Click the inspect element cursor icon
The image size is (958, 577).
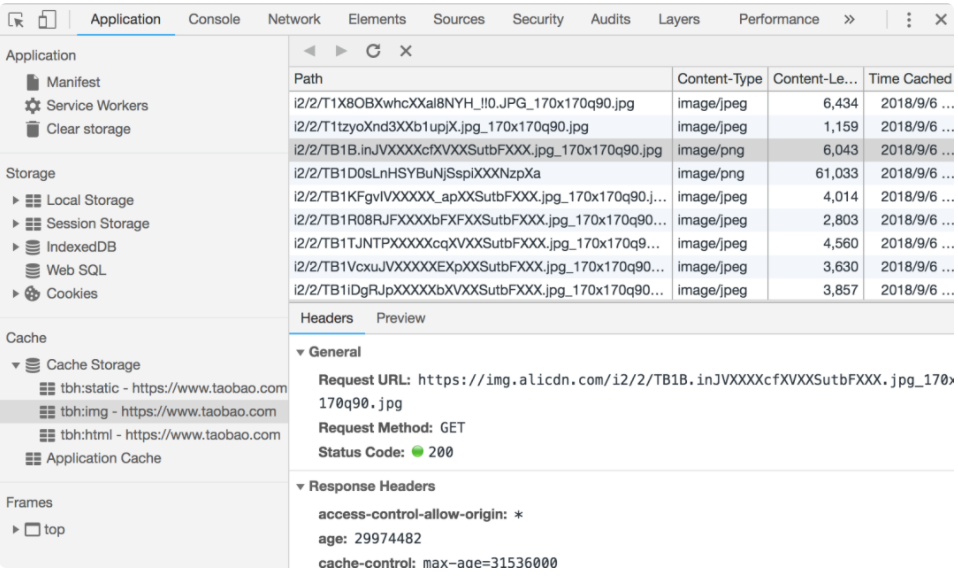click(19, 20)
